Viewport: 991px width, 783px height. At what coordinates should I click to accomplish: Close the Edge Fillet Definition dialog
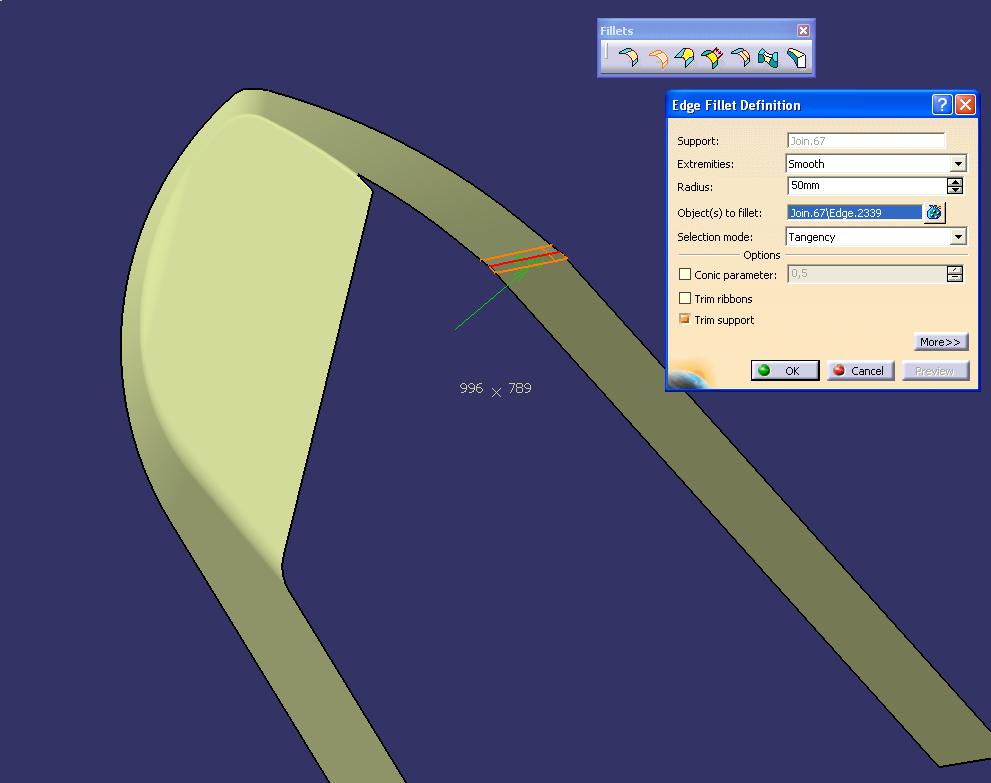tap(965, 104)
